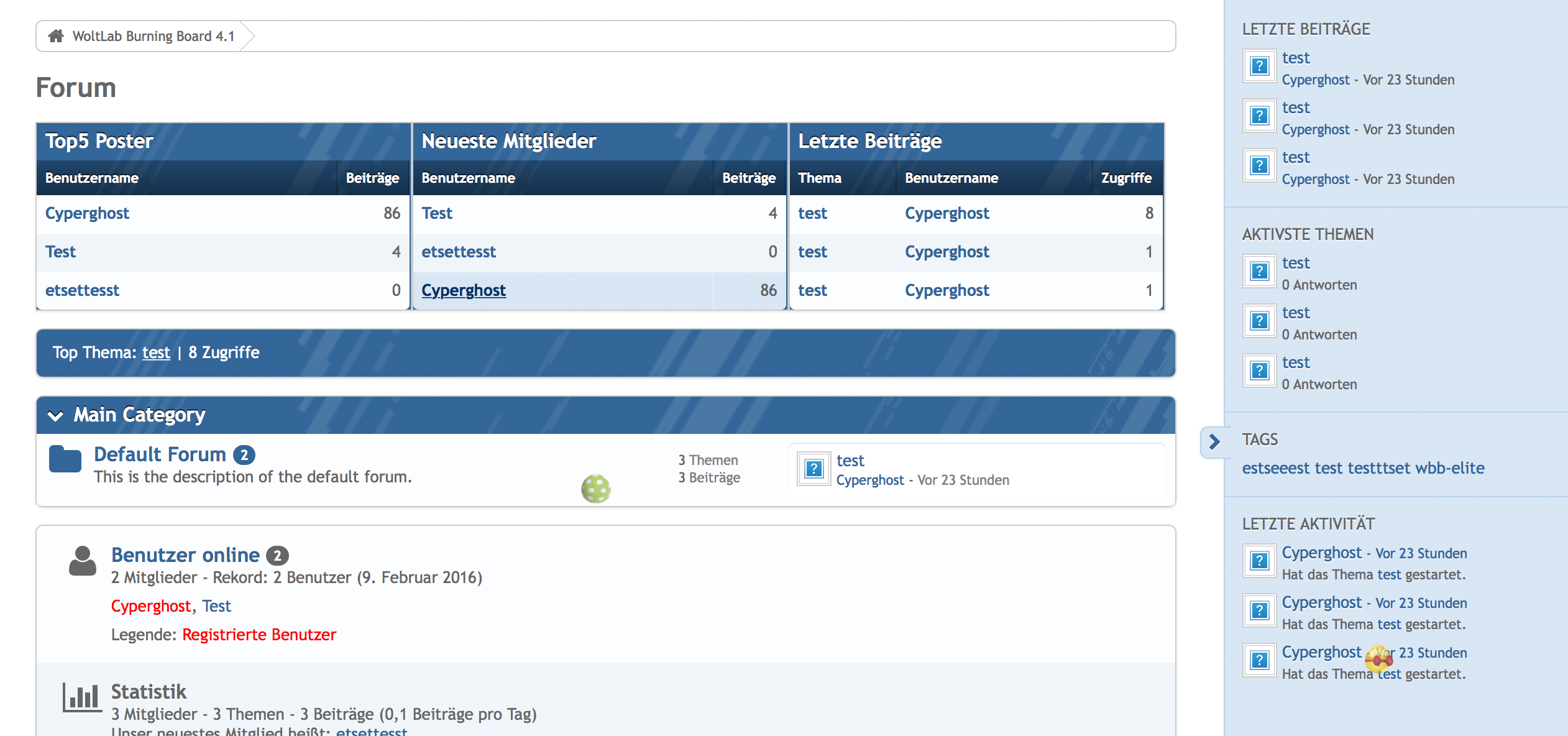Click avatar of first Aktivste Themen entry
Viewport: 1568px width, 736px height.
coord(1259,271)
